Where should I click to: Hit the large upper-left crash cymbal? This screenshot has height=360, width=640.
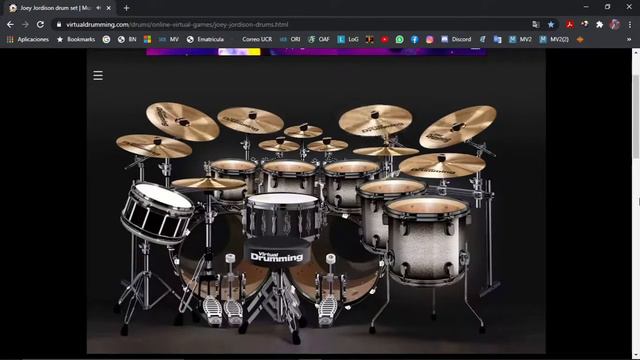coord(182,121)
